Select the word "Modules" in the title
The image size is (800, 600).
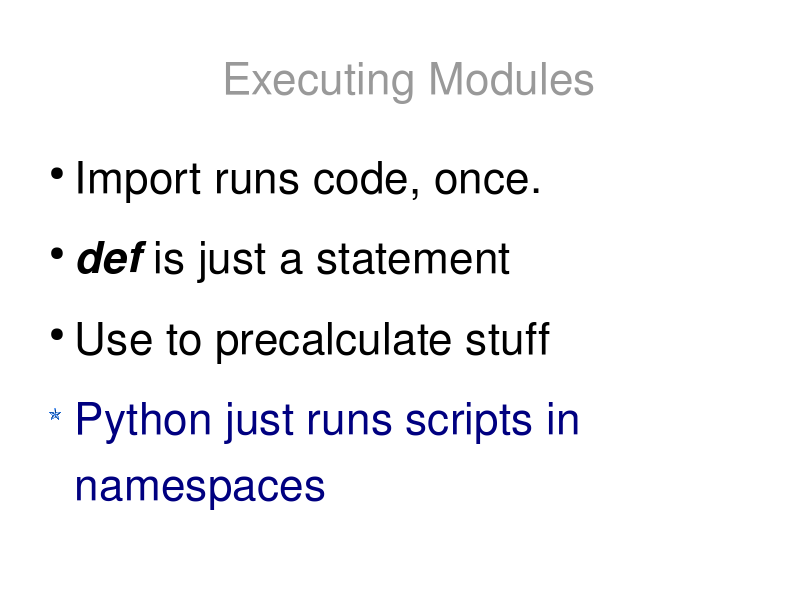point(511,79)
